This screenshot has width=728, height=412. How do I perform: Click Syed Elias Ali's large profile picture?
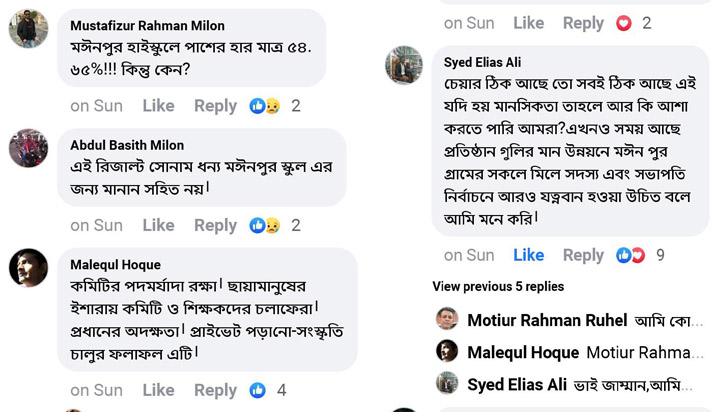pyautogui.click(x=404, y=65)
